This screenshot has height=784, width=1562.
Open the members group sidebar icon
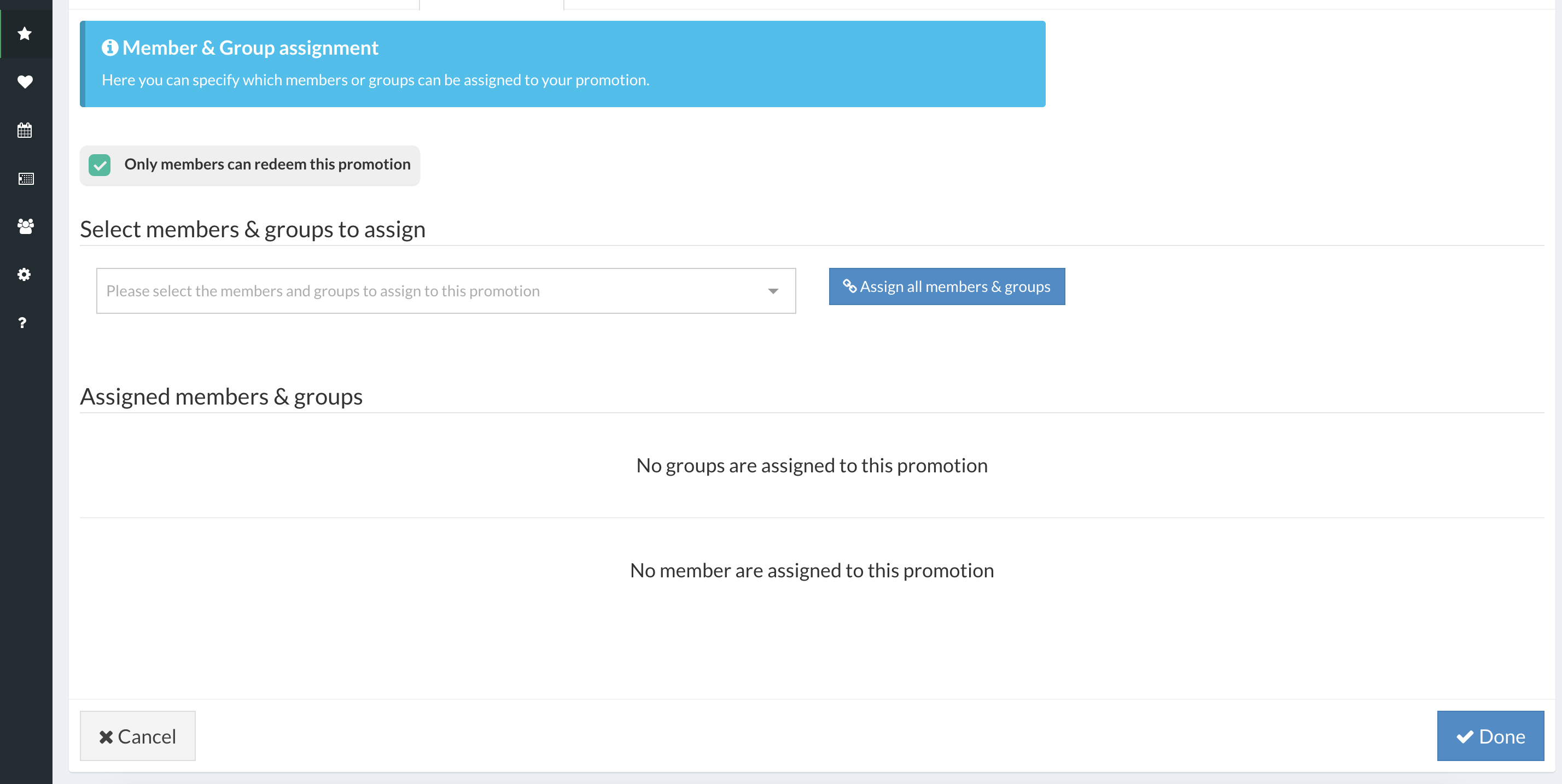click(26, 226)
